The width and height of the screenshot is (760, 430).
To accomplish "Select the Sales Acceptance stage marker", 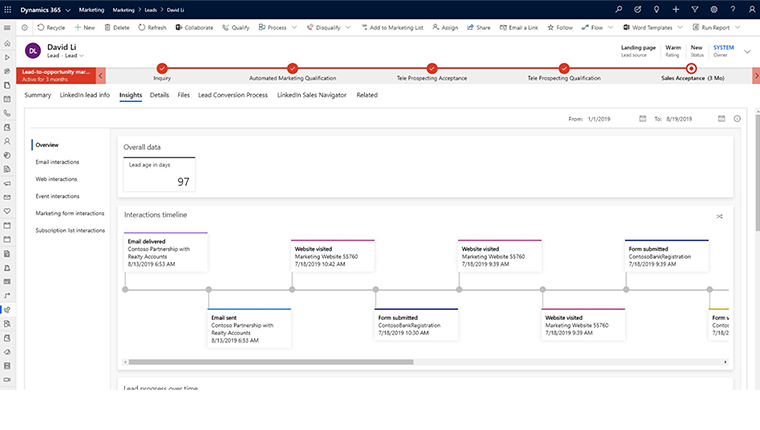I will [691, 67].
